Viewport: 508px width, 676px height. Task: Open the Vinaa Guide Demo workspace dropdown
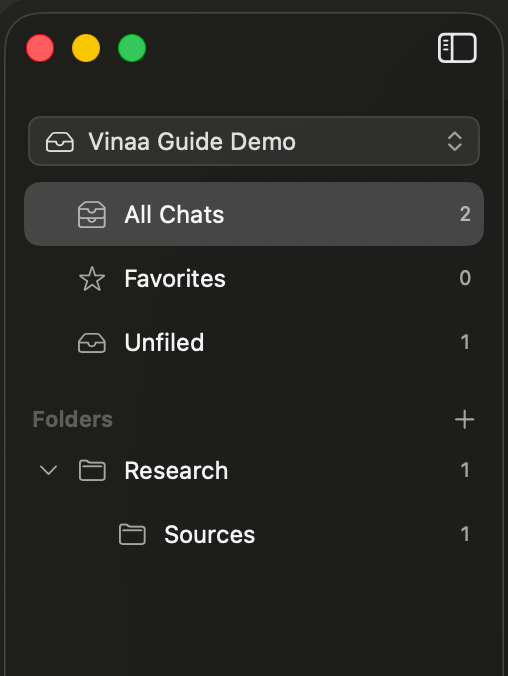click(254, 141)
